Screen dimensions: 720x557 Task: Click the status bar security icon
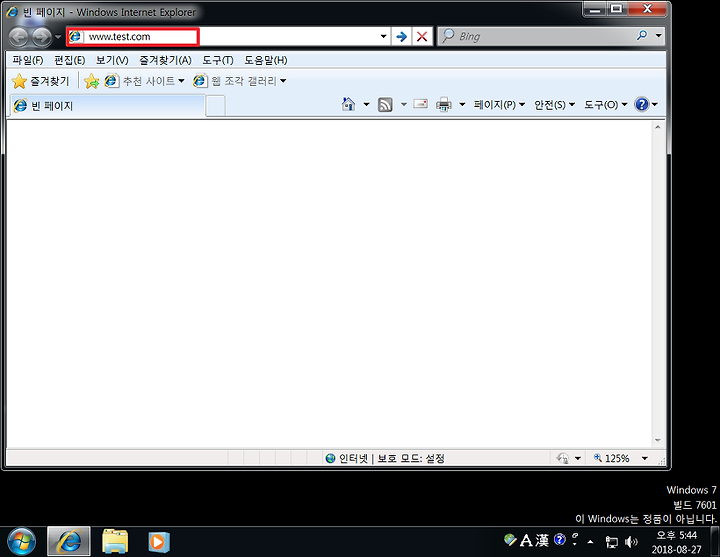coord(562,458)
